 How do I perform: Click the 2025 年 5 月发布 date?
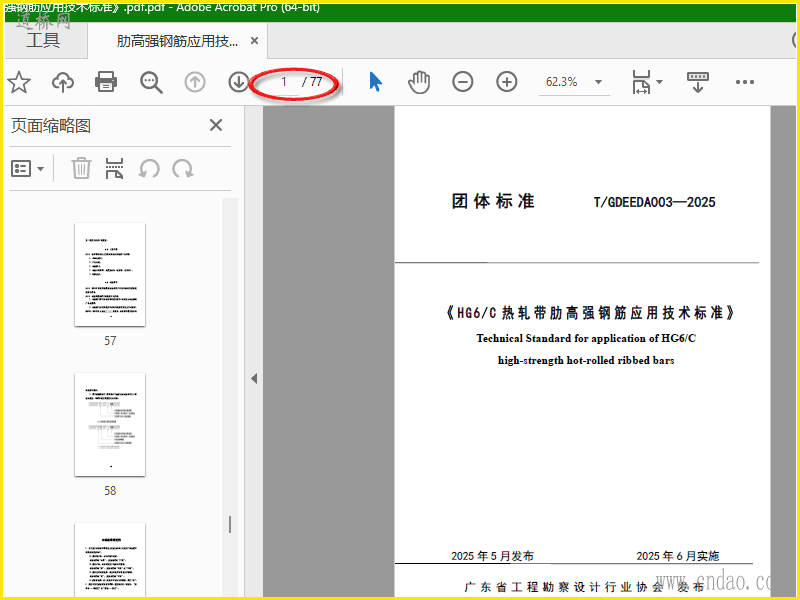point(492,556)
